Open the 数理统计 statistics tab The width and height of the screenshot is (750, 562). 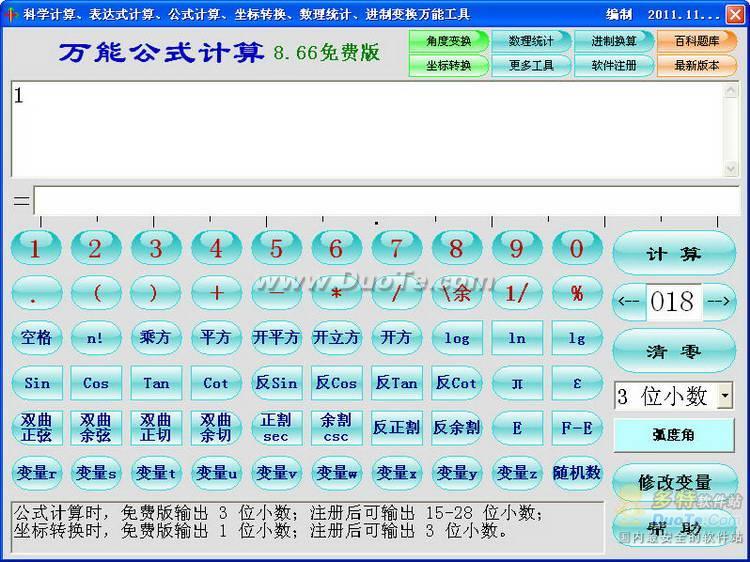point(531,41)
